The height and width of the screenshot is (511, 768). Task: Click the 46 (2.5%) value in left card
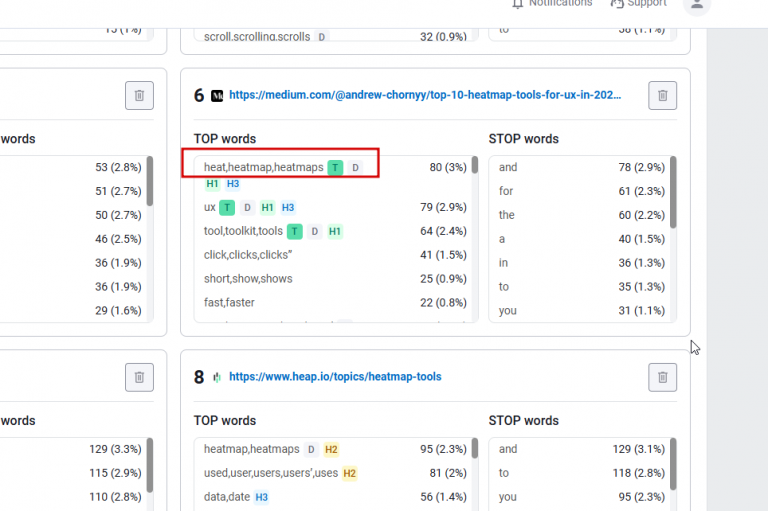[x=118, y=239]
